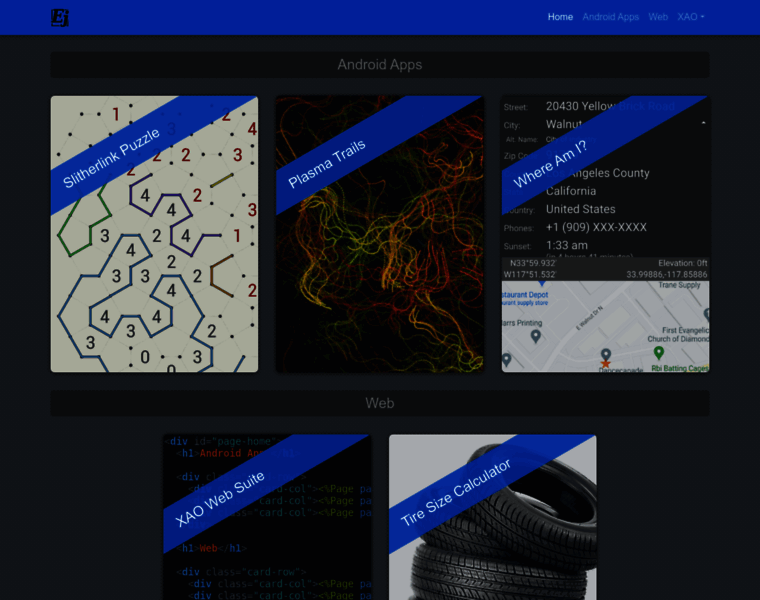
Task: Click the Plasma Trails ribbon label
Action: coord(327,164)
